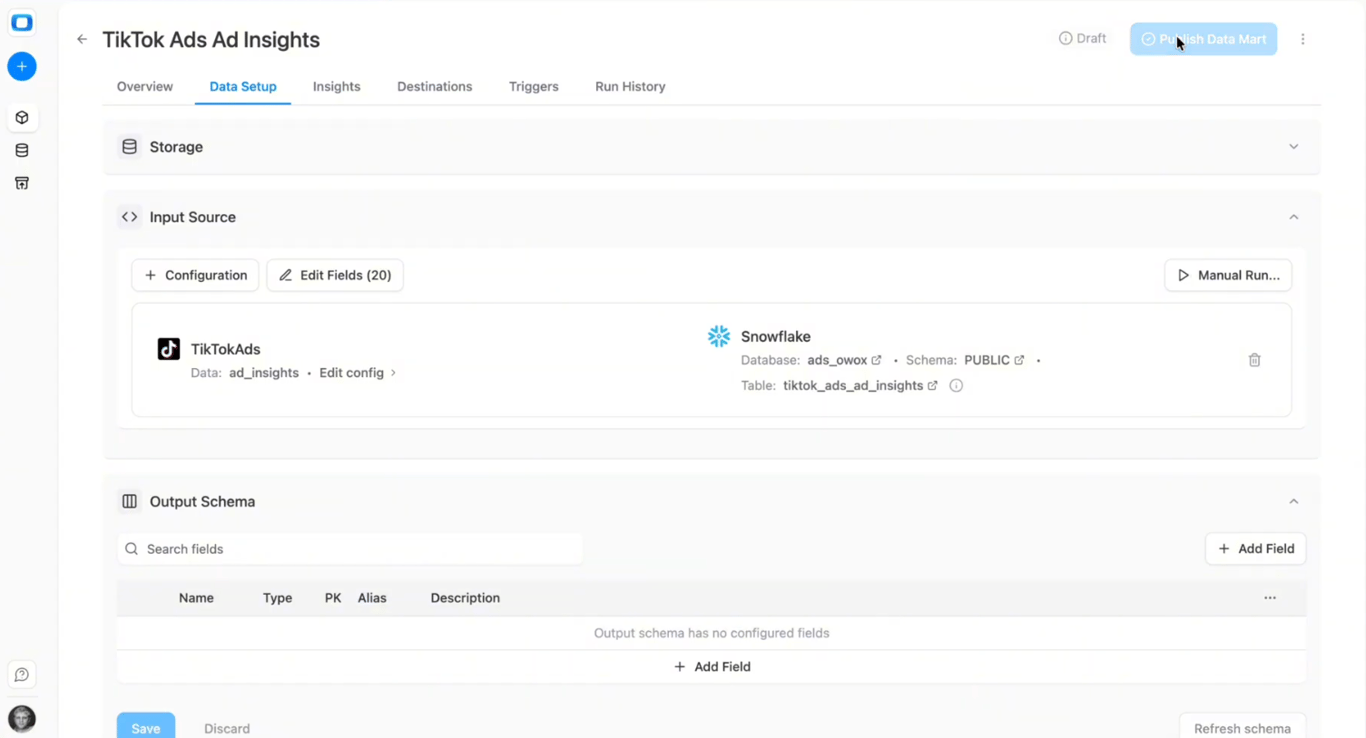Image resolution: width=1366 pixels, height=738 pixels.
Task: Click the PK column header
Action: [333, 598]
